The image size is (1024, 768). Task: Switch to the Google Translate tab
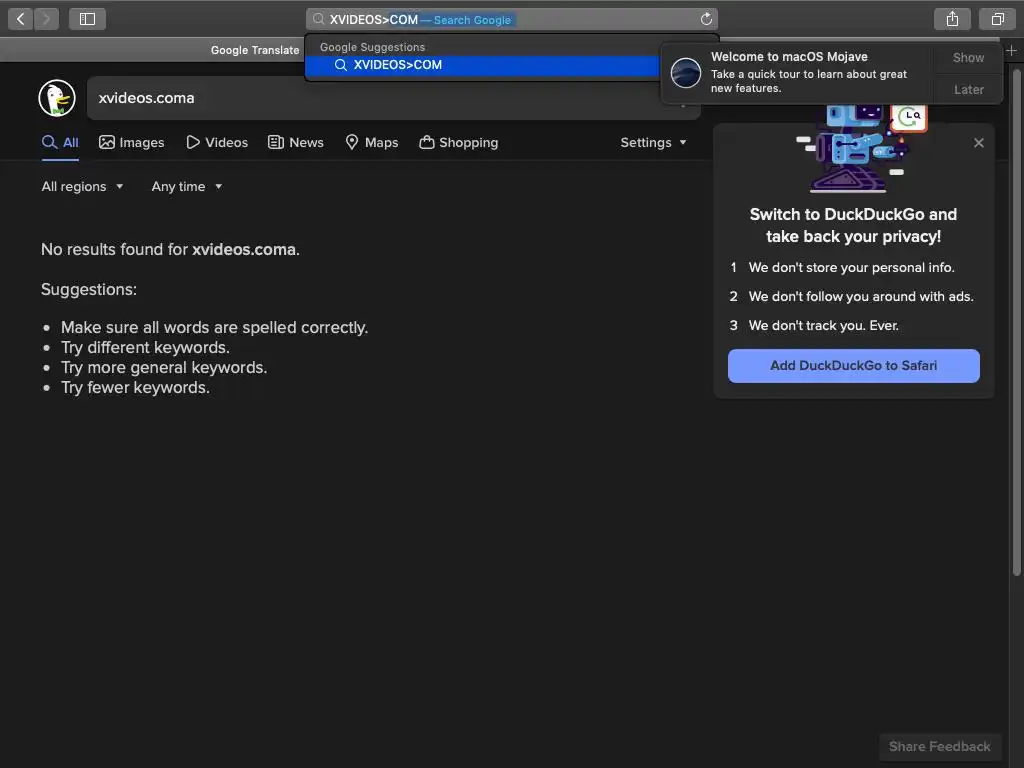click(x=255, y=50)
